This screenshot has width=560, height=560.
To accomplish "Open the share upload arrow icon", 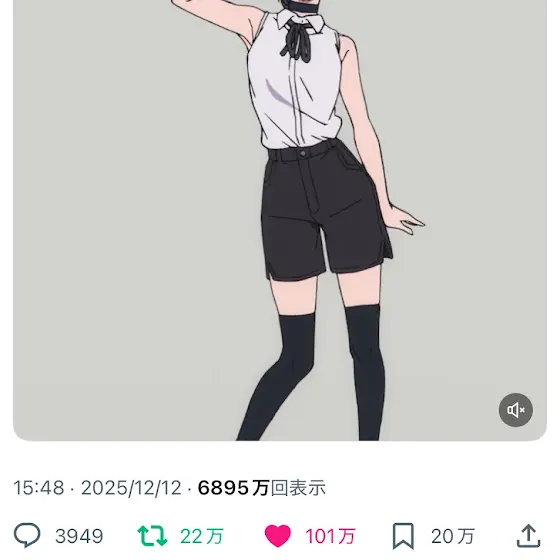I will pyautogui.click(x=529, y=535).
